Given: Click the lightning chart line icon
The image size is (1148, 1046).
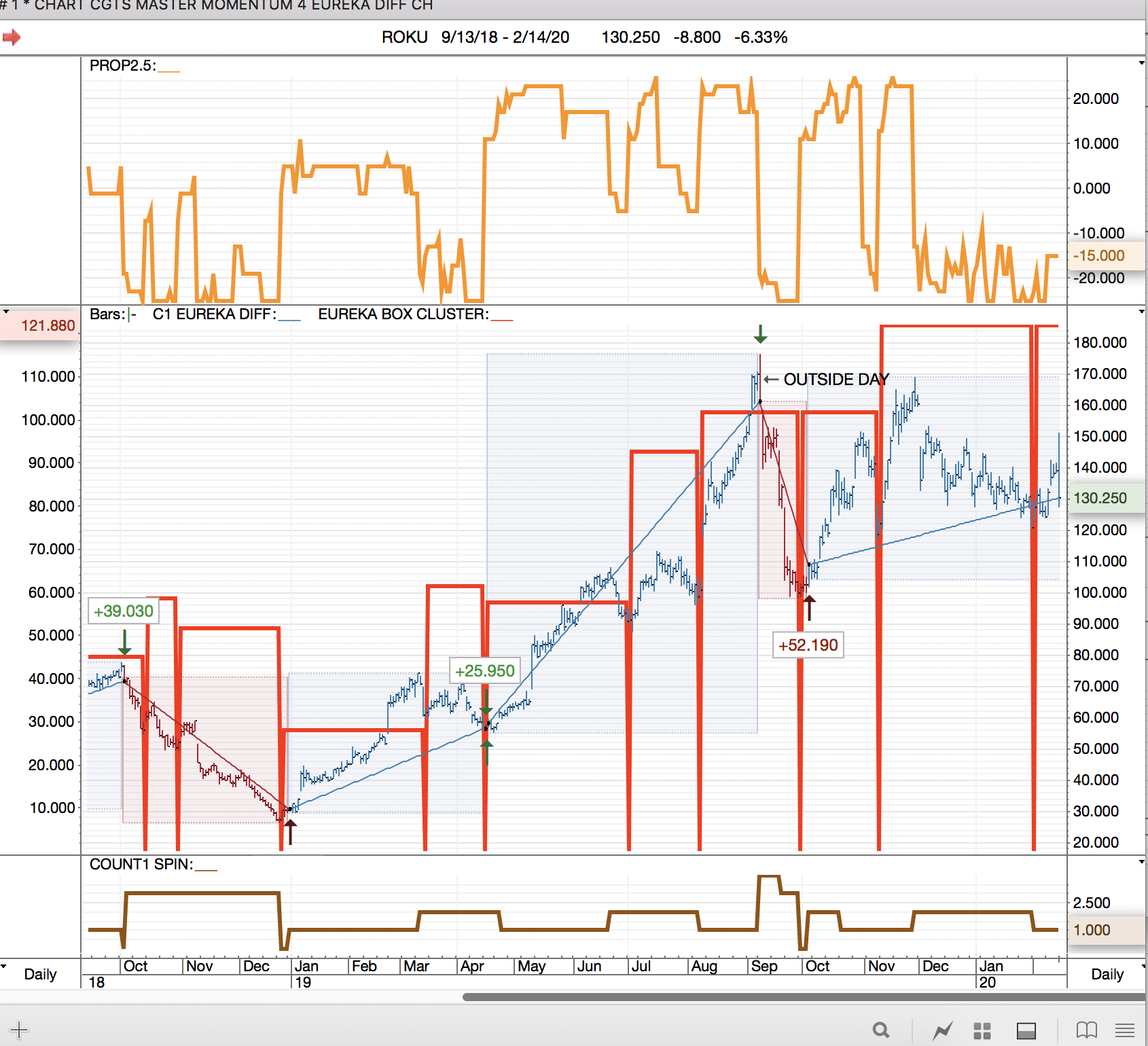Looking at the screenshot, I should pyautogui.click(x=942, y=1030).
